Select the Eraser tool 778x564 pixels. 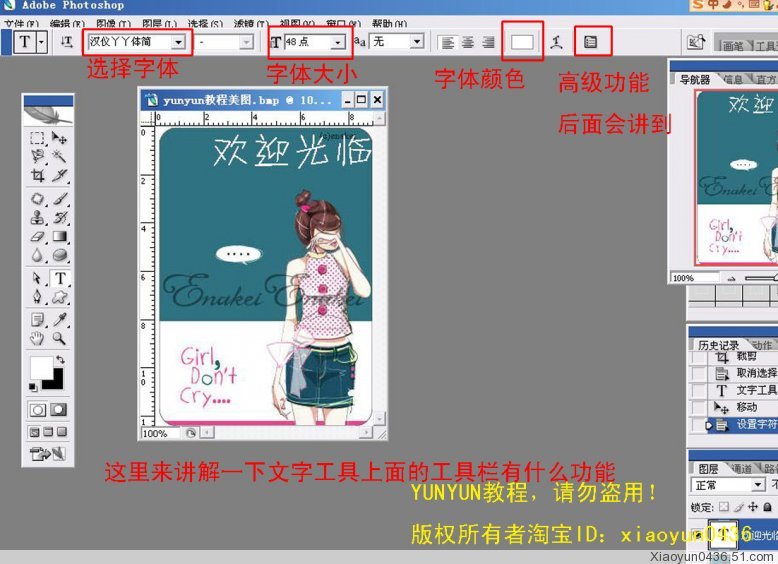click(x=38, y=237)
